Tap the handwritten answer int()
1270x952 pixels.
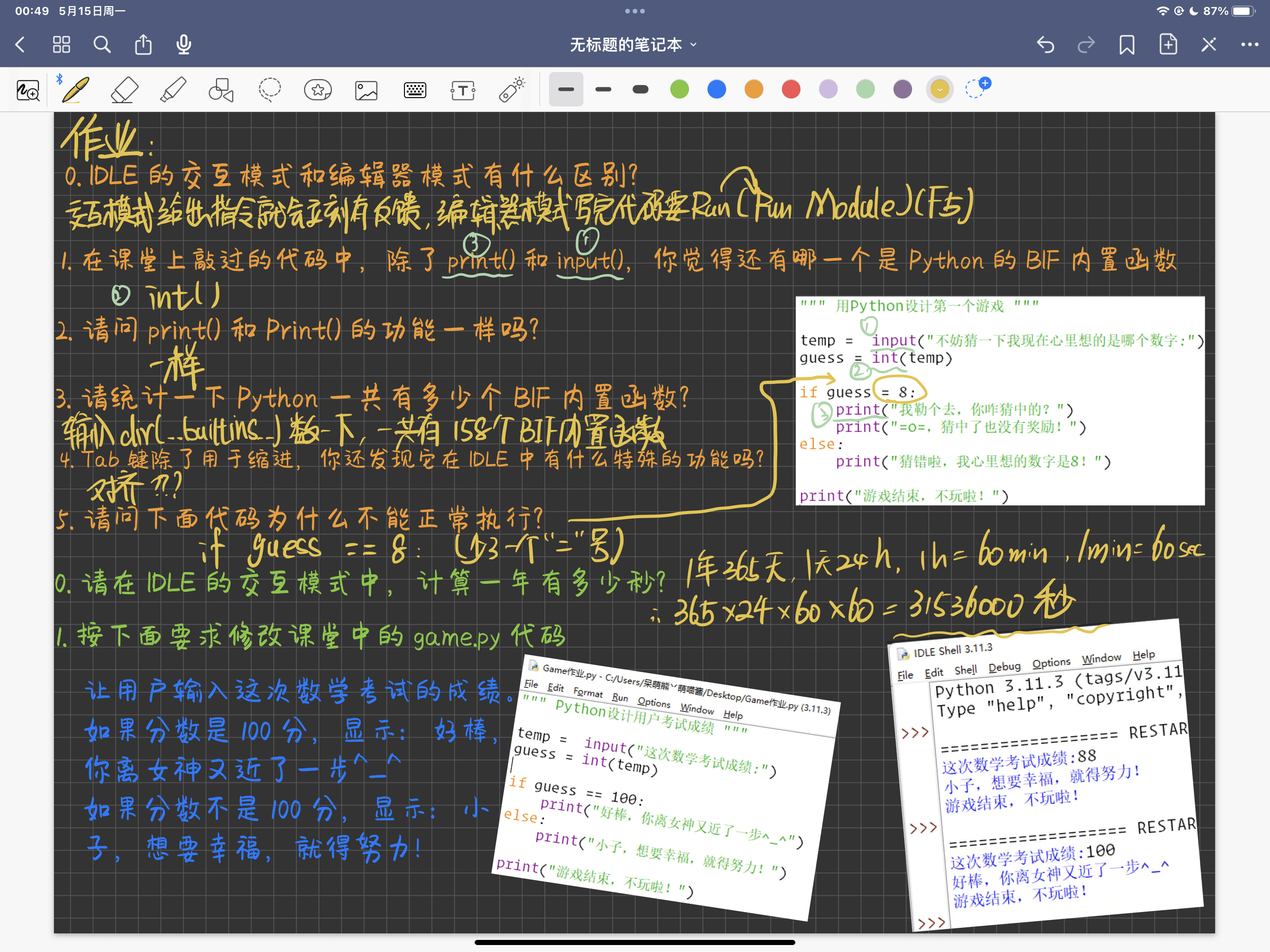point(184,296)
